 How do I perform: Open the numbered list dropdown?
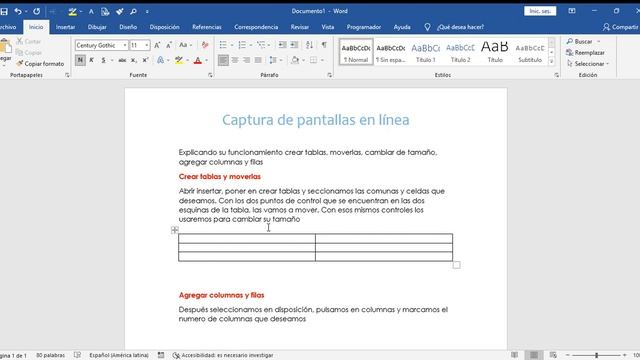tap(250, 45)
